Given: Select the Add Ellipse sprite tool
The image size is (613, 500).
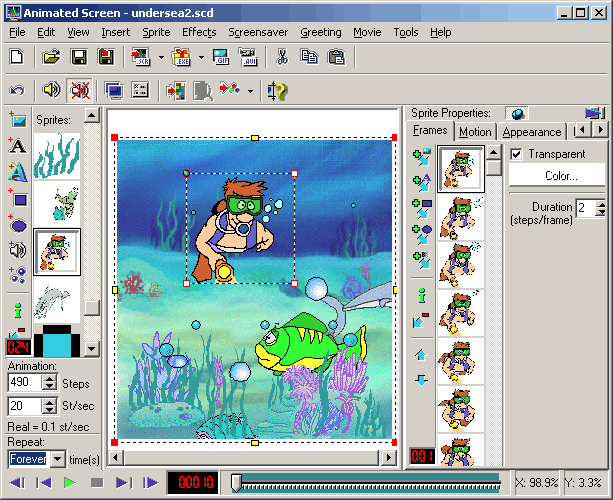Looking at the screenshot, I should (18, 225).
